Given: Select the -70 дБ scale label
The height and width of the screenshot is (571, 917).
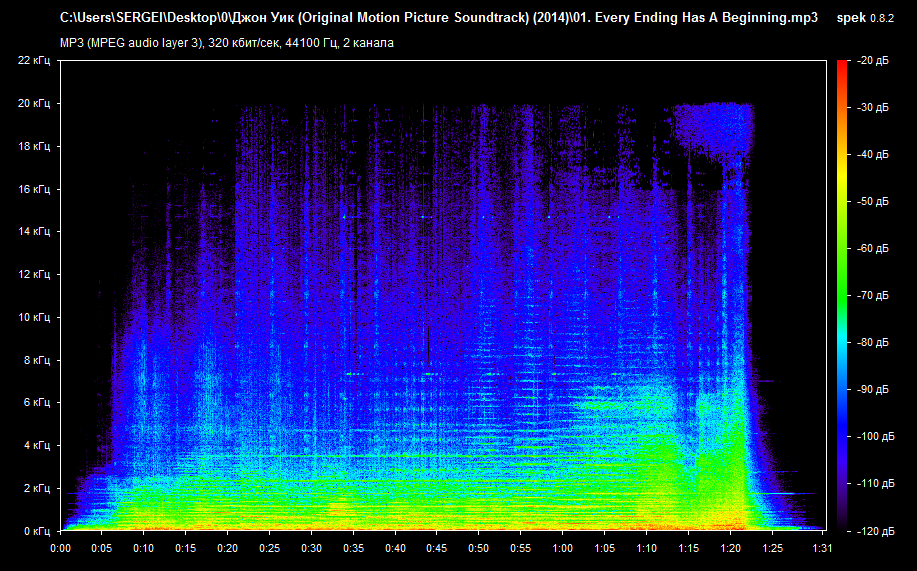Looking at the screenshot, I should (872, 296).
